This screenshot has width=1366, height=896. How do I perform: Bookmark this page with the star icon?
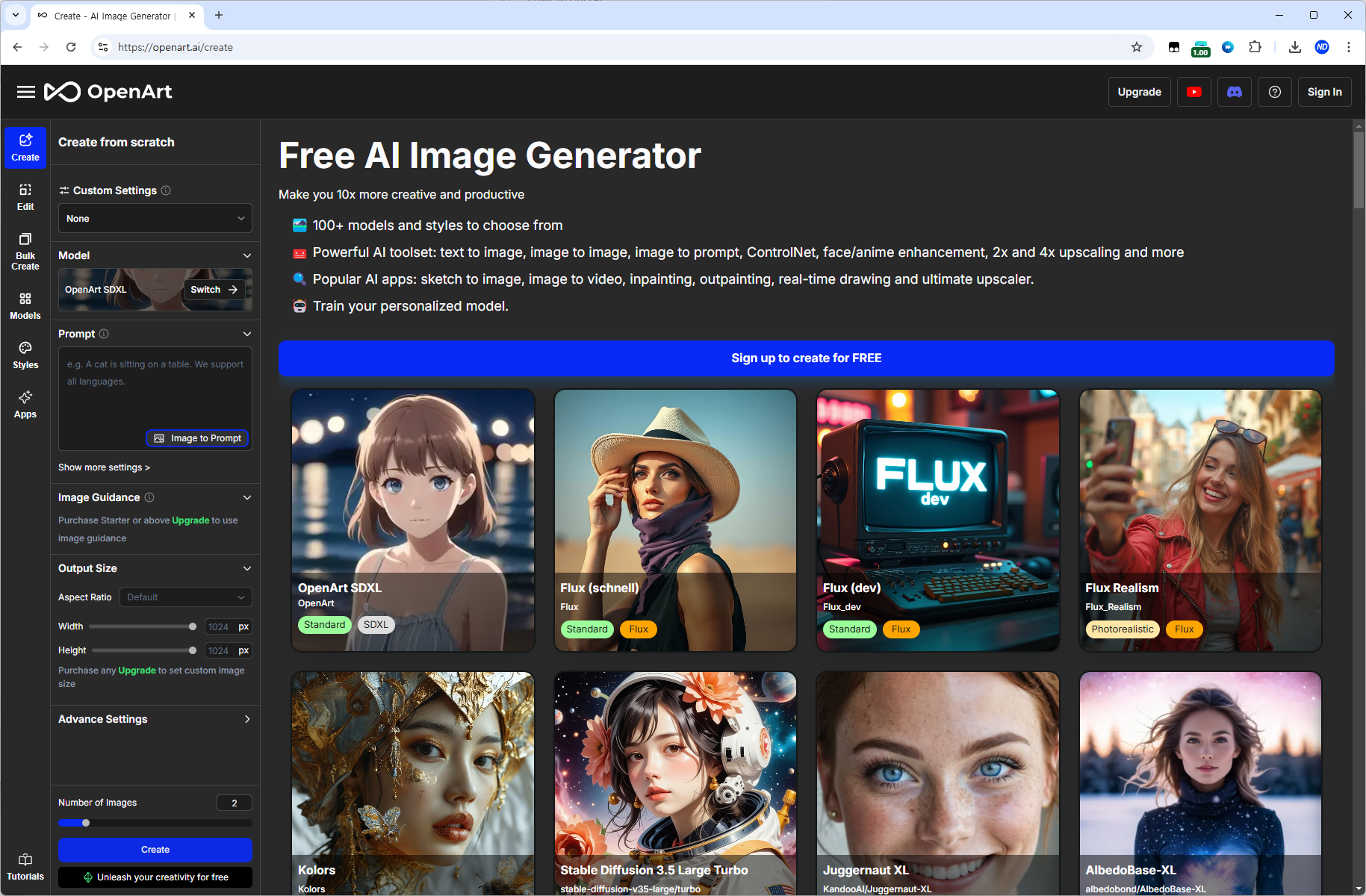point(1137,47)
